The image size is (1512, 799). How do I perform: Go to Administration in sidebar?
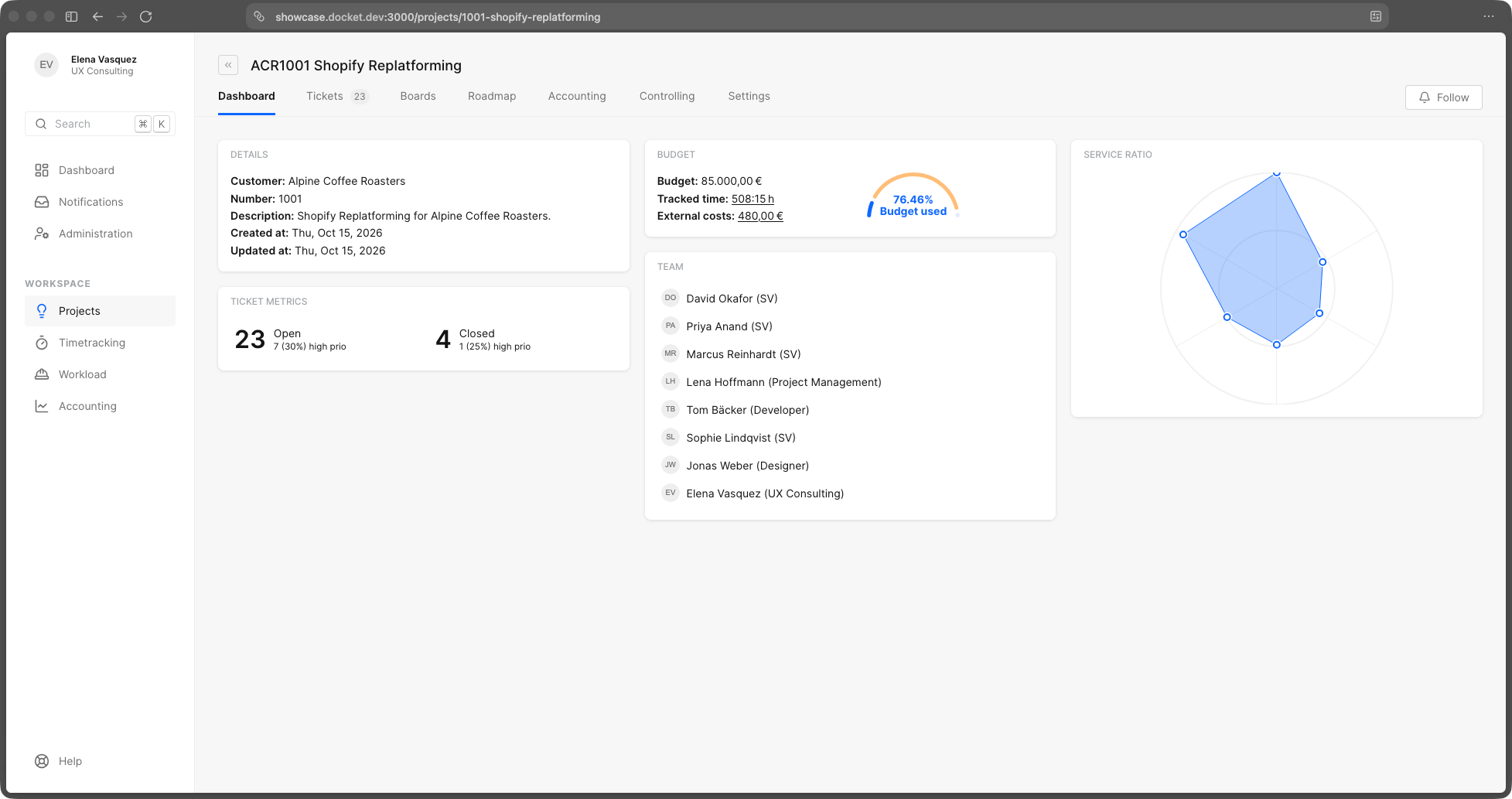tap(100, 234)
